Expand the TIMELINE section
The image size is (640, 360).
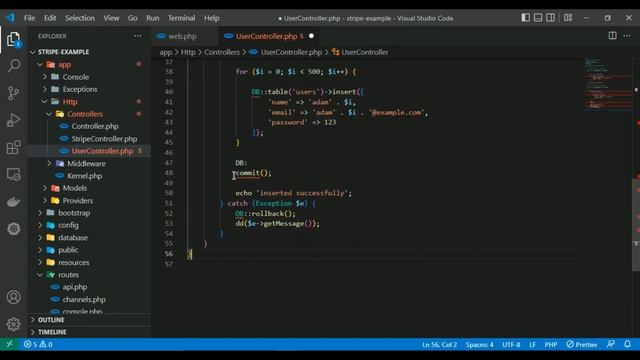[x=90, y=332]
